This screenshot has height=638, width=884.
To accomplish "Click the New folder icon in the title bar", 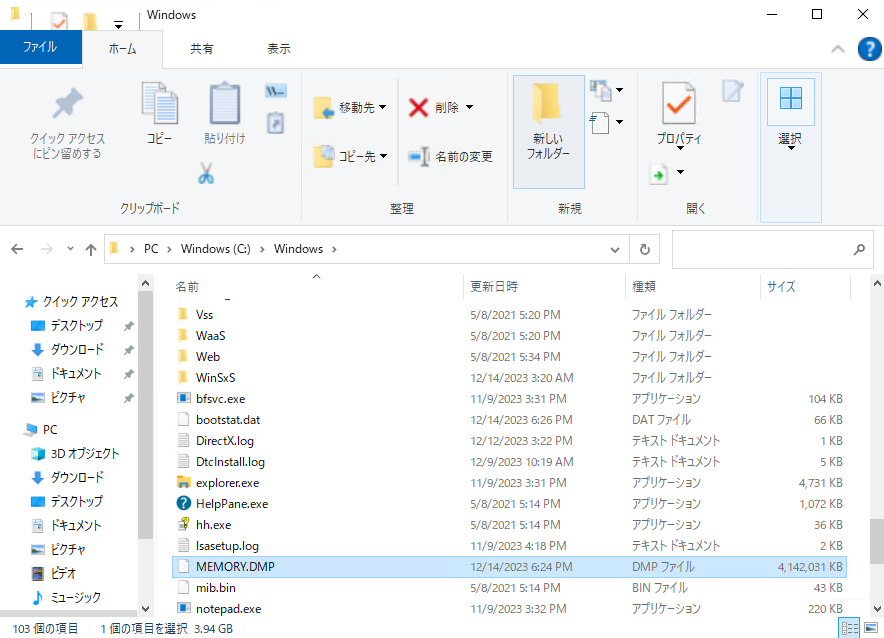I will pyautogui.click(x=90, y=21).
